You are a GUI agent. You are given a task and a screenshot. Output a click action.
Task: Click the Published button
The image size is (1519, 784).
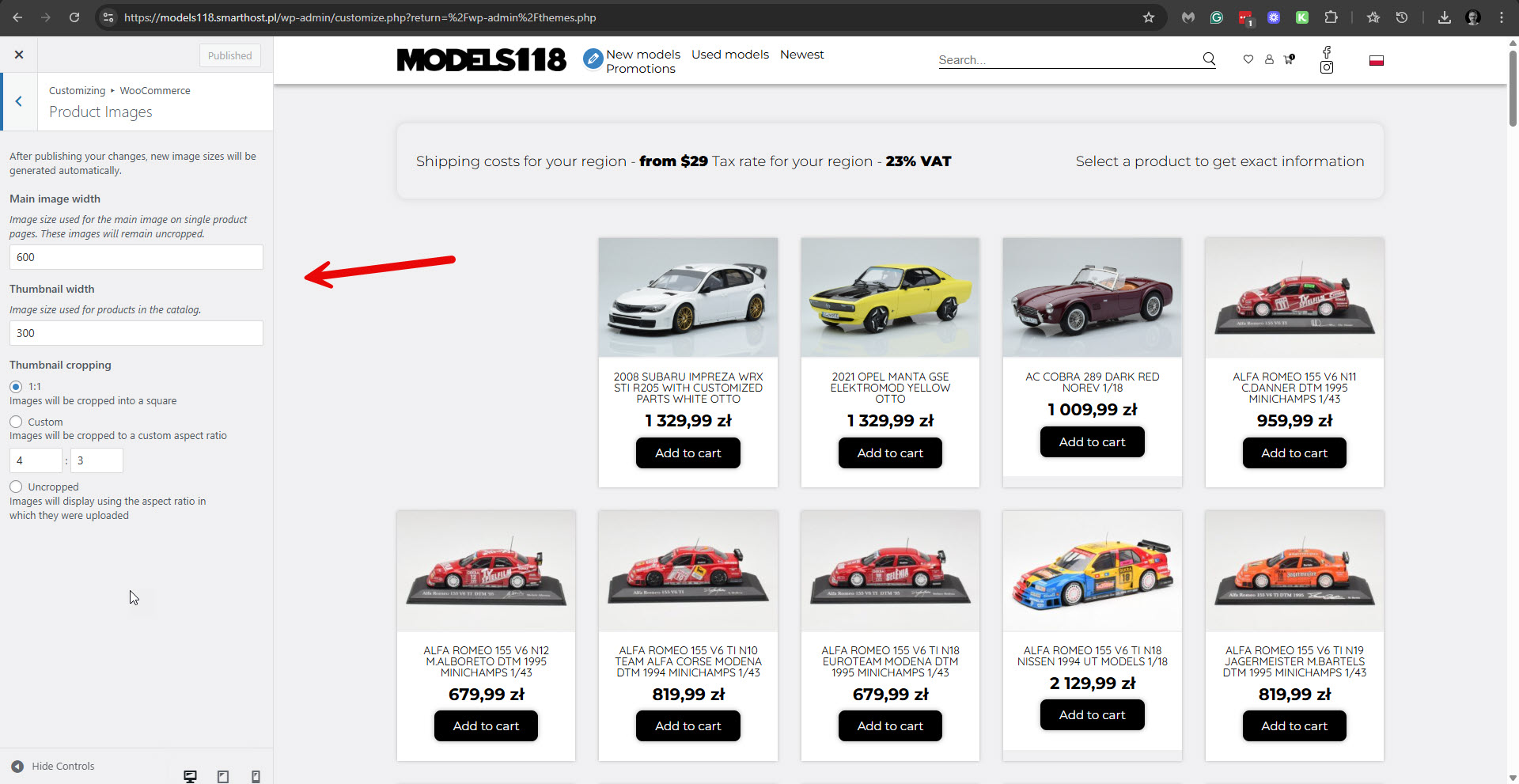[229, 55]
